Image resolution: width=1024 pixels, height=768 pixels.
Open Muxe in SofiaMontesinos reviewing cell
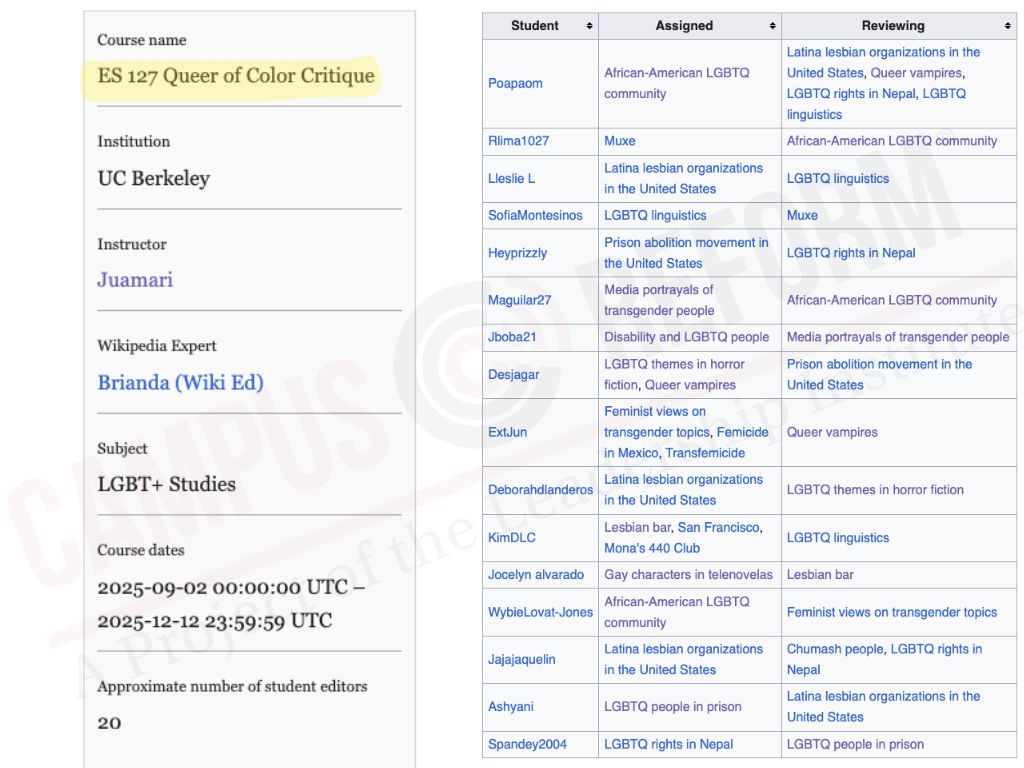(802, 216)
